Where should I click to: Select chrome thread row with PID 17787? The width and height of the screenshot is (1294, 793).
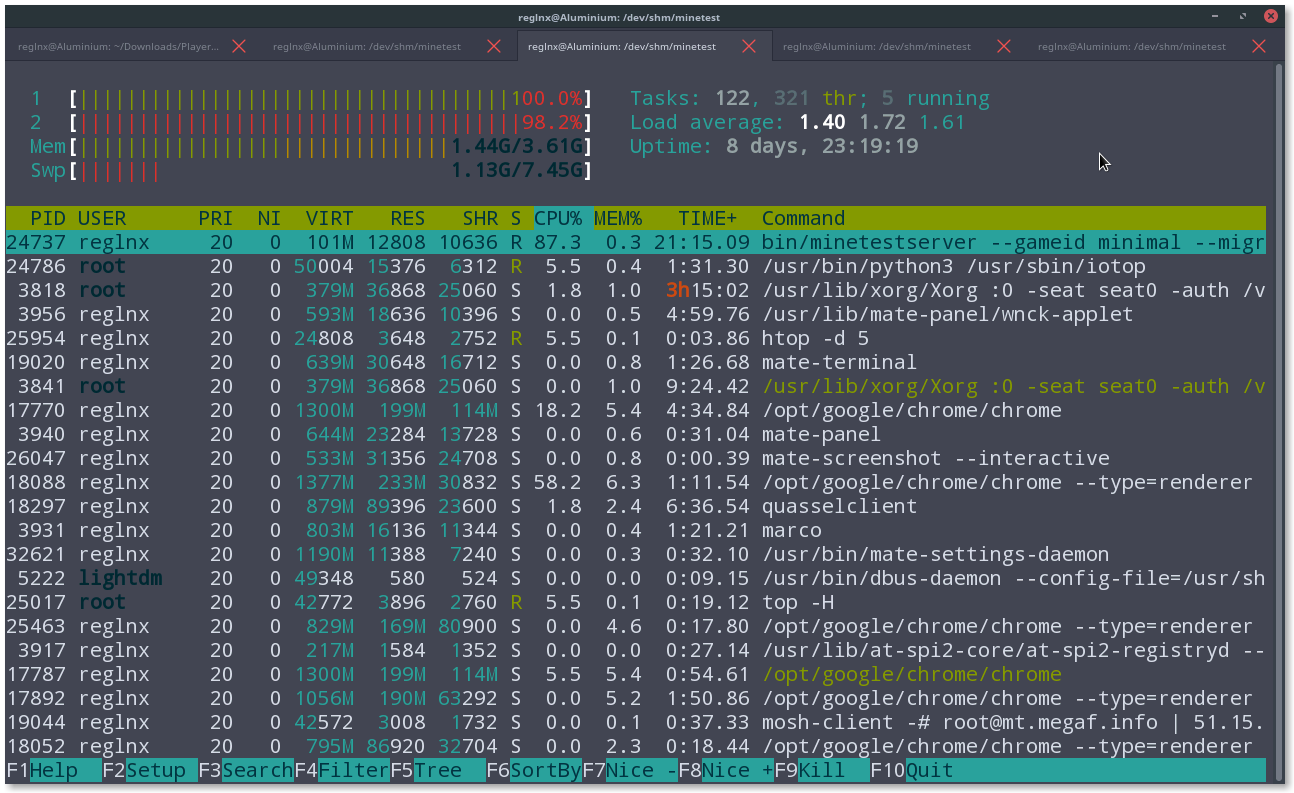(635, 674)
